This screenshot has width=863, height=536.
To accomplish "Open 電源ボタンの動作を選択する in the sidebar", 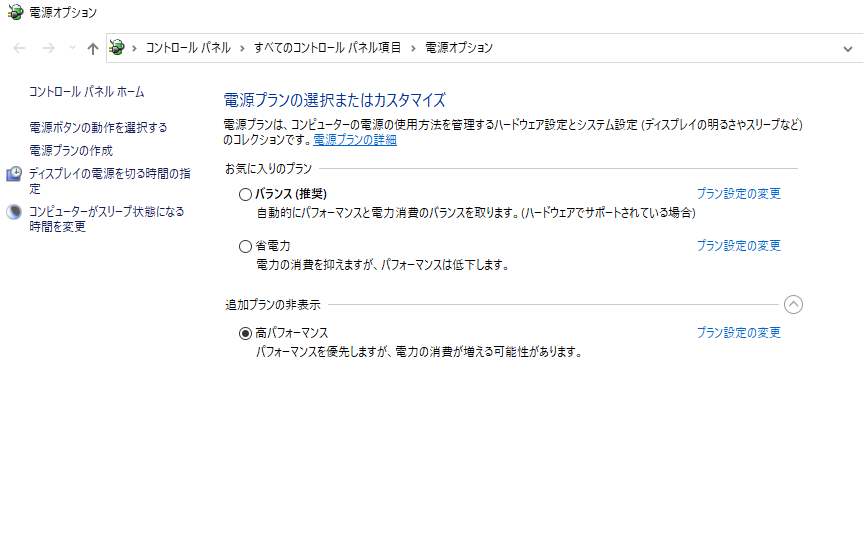I will coord(98,128).
